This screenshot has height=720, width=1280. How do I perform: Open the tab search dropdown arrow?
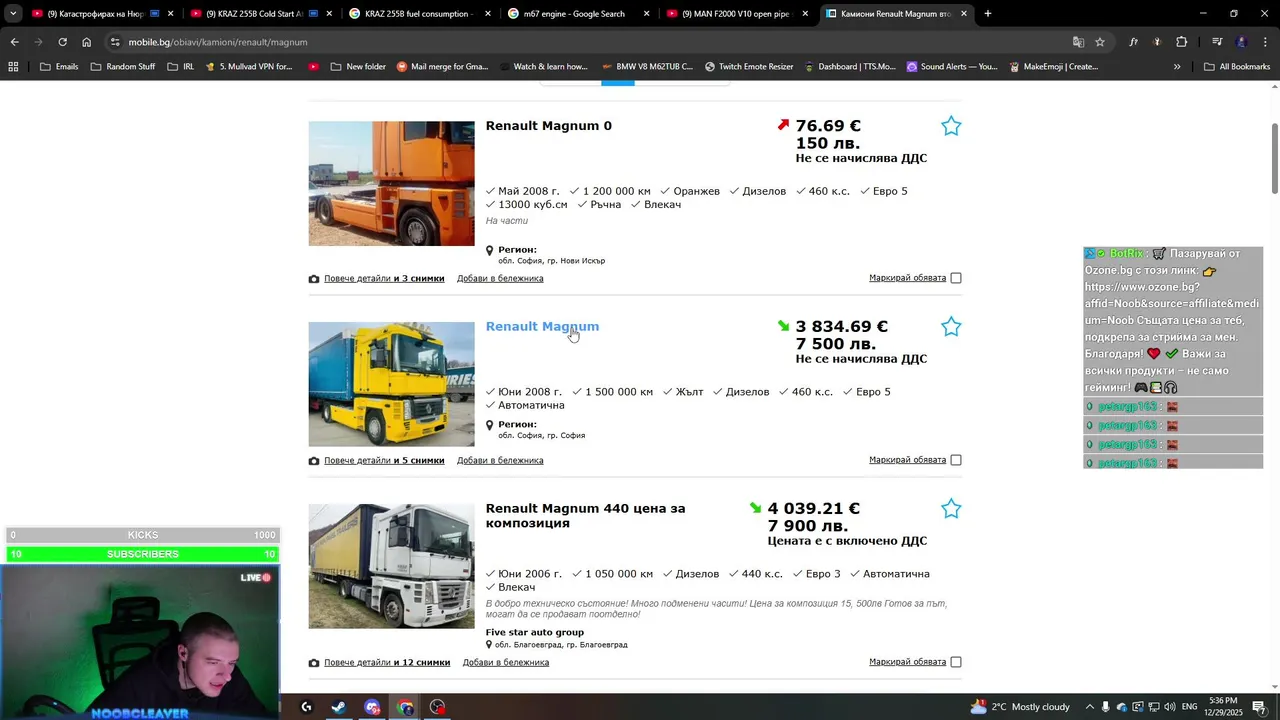click(13, 14)
